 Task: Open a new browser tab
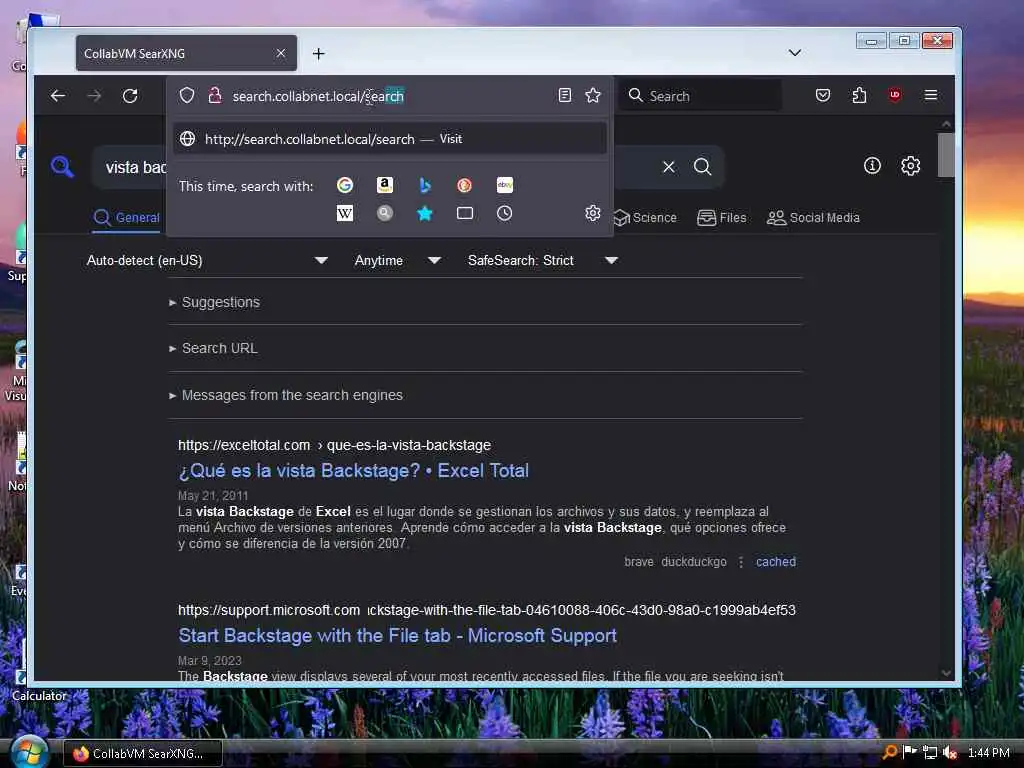tap(319, 54)
